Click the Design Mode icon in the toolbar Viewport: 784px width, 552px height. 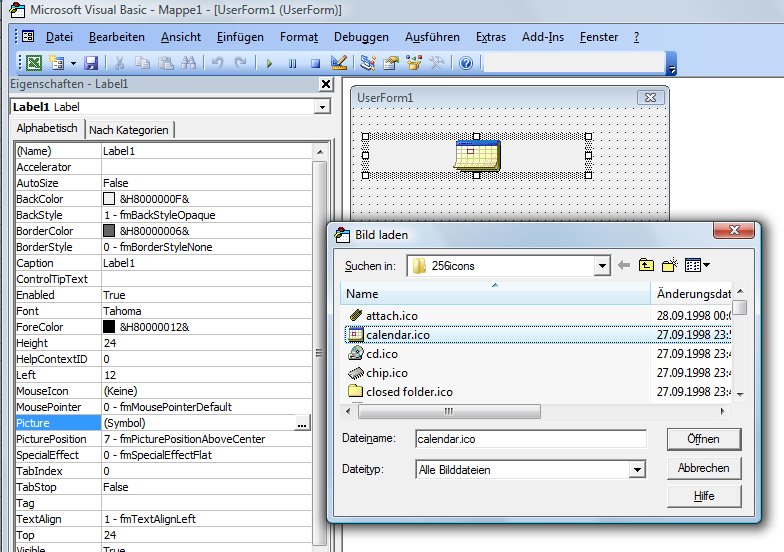point(338,63)
